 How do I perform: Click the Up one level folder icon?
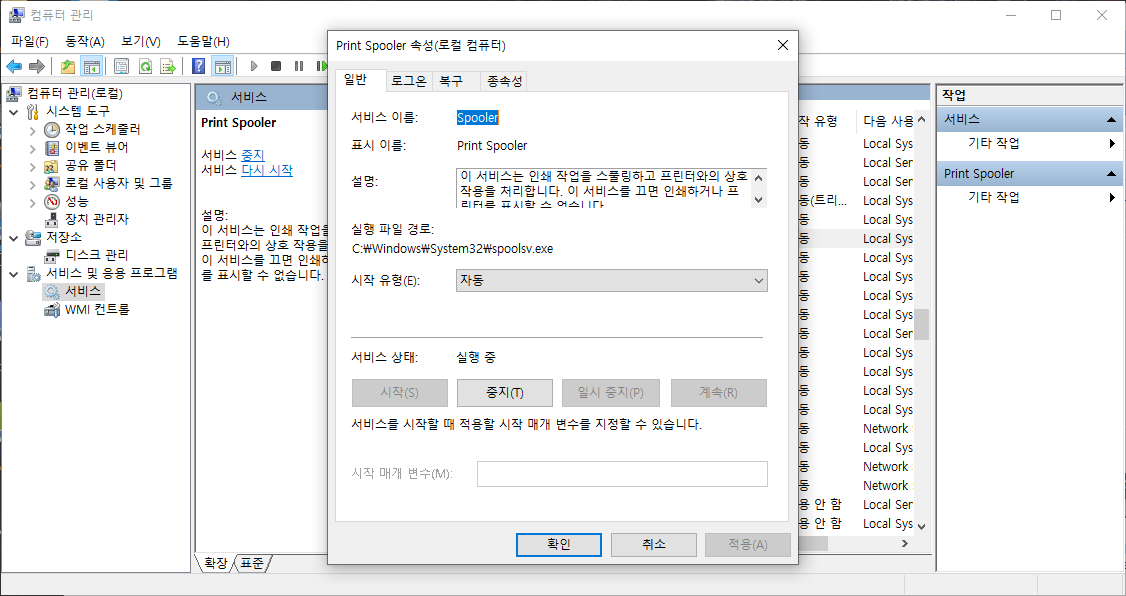click(x=68, y=67)
